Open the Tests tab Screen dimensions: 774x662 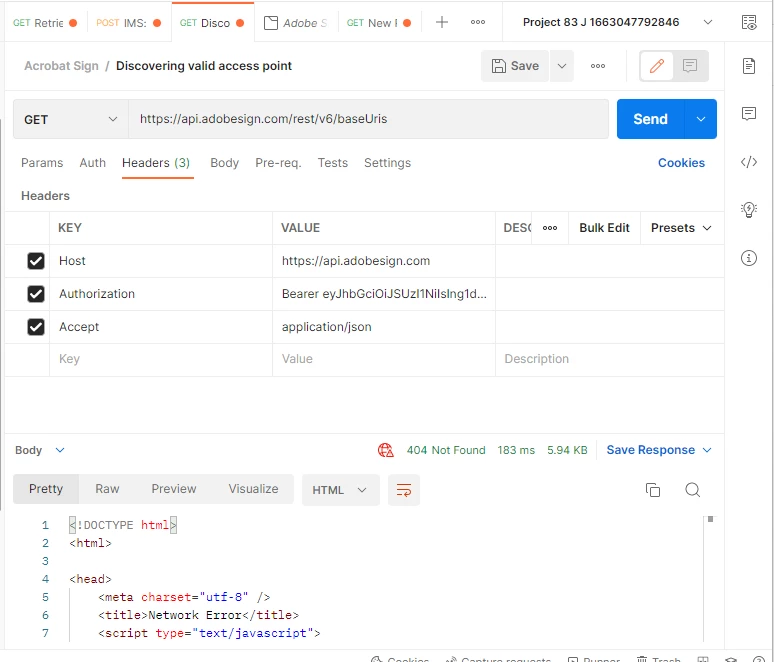[x=333, y=163]
